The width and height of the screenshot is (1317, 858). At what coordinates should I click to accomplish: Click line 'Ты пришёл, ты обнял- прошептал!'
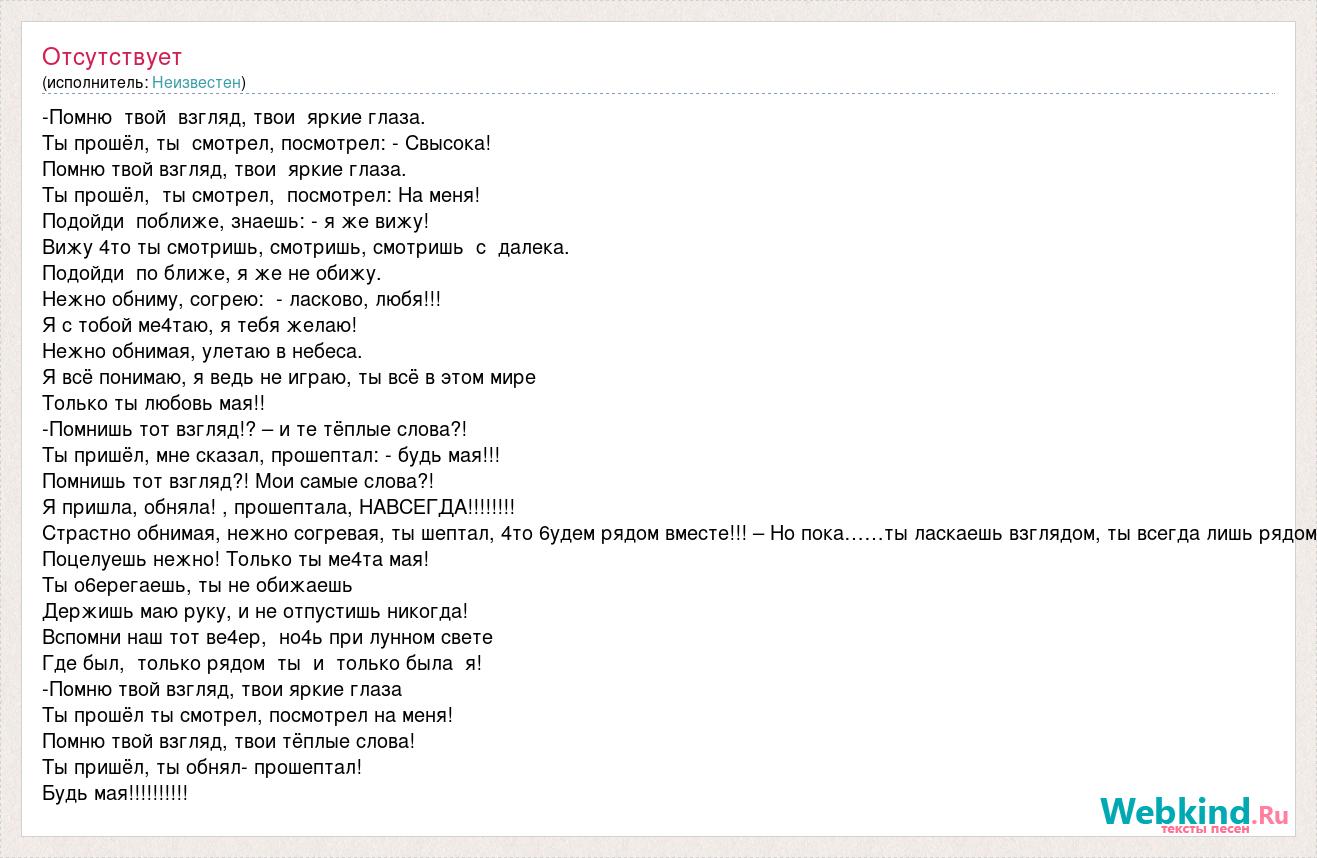tap(202, 767)
